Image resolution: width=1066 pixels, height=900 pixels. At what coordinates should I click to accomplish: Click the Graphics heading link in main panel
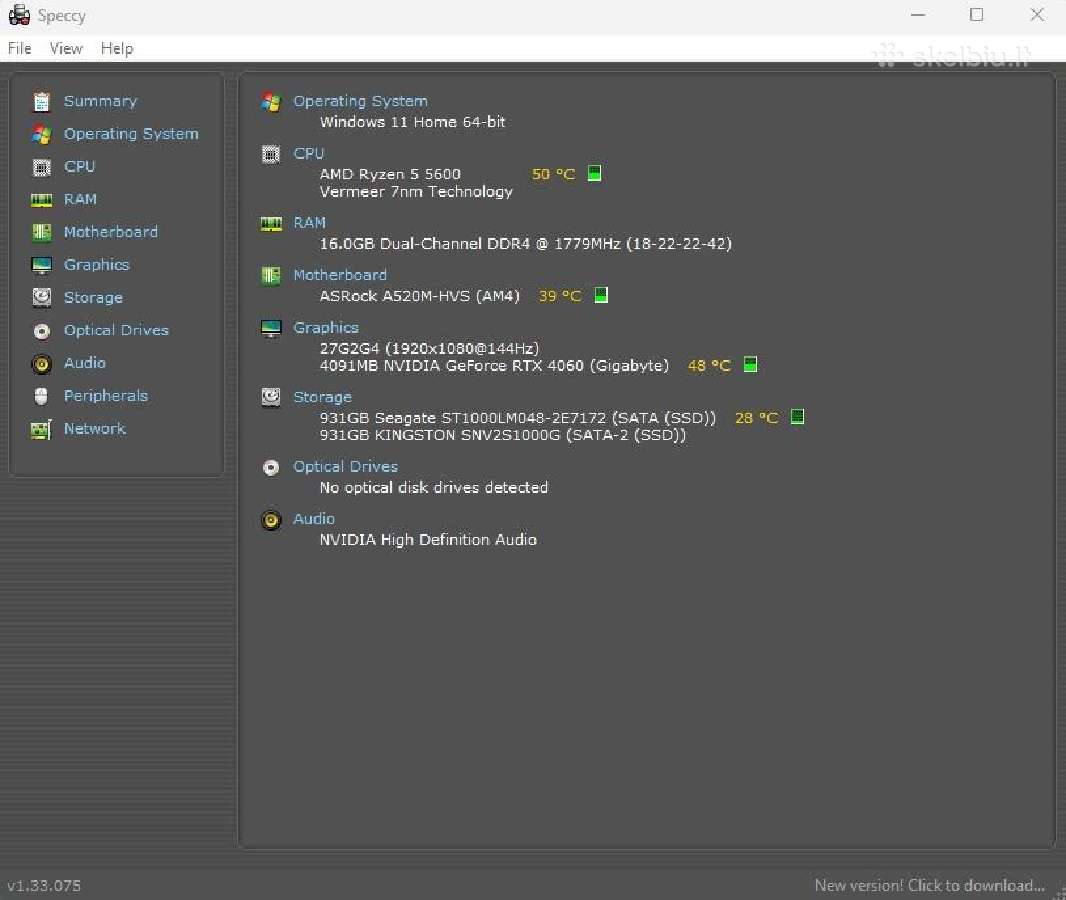[x=326, y=328]
